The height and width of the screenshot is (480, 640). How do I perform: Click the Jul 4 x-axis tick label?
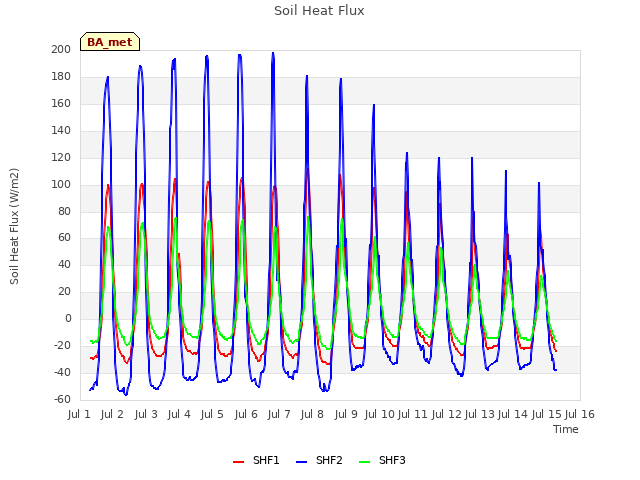(179, 414)
